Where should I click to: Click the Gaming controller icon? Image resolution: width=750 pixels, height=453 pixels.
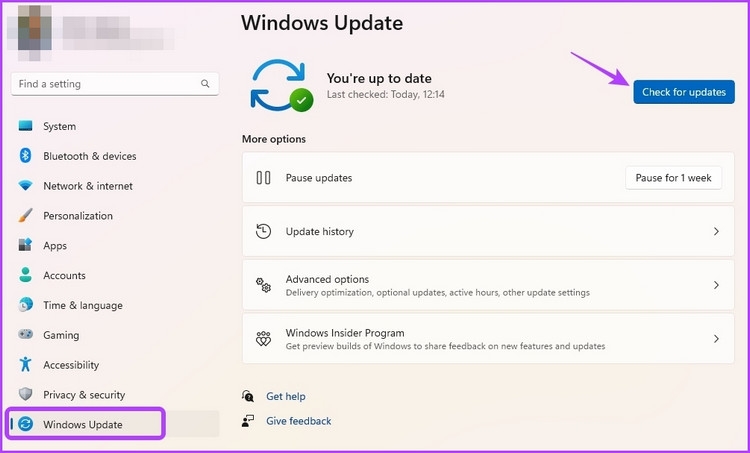click(x=25, y=334)
